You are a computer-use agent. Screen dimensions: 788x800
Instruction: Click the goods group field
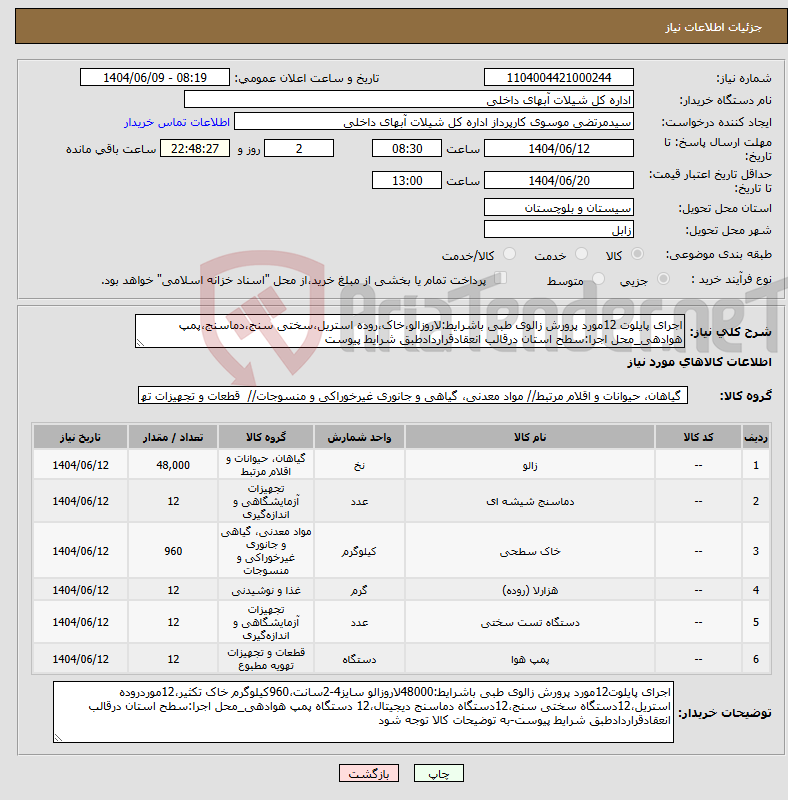click(413, 395)
